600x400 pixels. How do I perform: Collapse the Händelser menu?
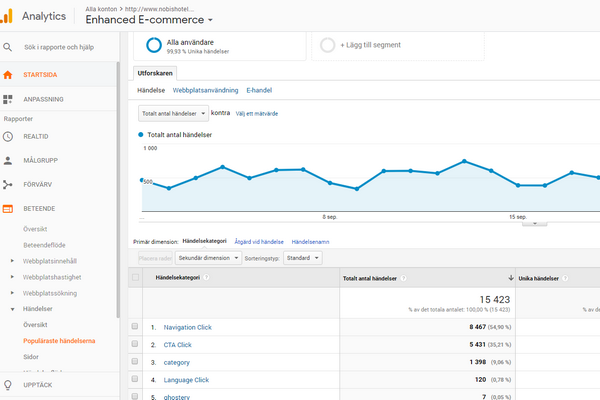[12, 309]
